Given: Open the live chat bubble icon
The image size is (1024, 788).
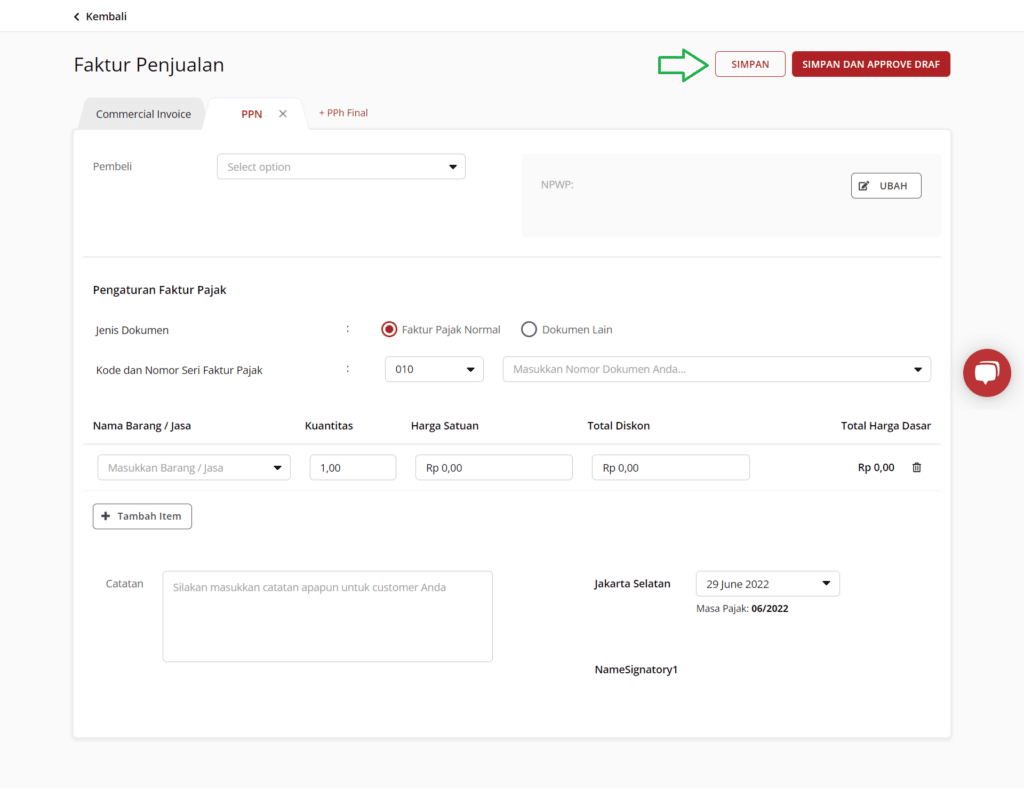Looking at the screenshot, I should click(987, 373).
